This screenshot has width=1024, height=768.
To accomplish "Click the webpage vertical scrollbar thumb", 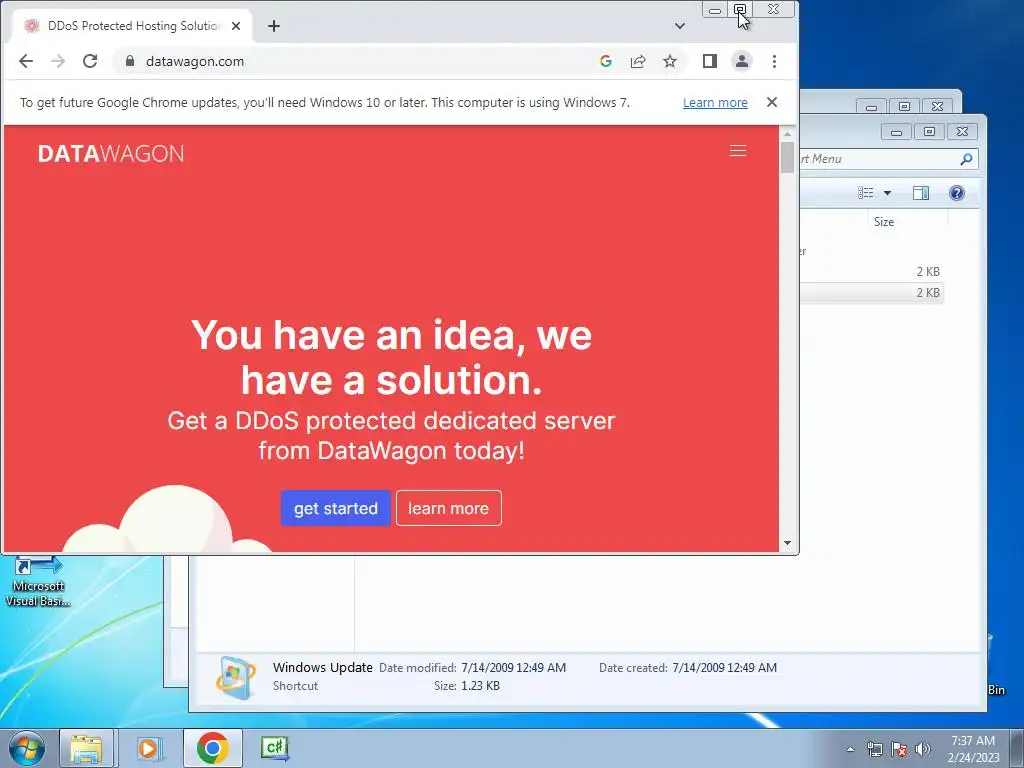I will coord(787,157).
